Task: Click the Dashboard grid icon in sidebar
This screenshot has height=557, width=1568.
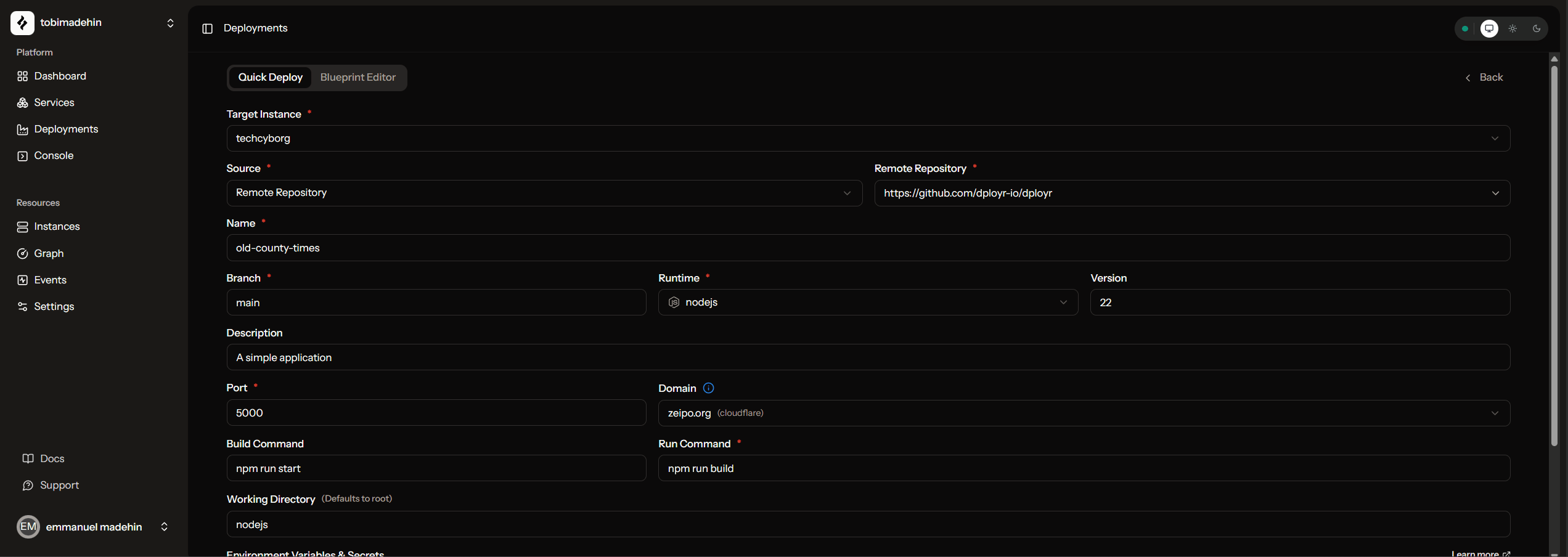Action: coord(23,76)
